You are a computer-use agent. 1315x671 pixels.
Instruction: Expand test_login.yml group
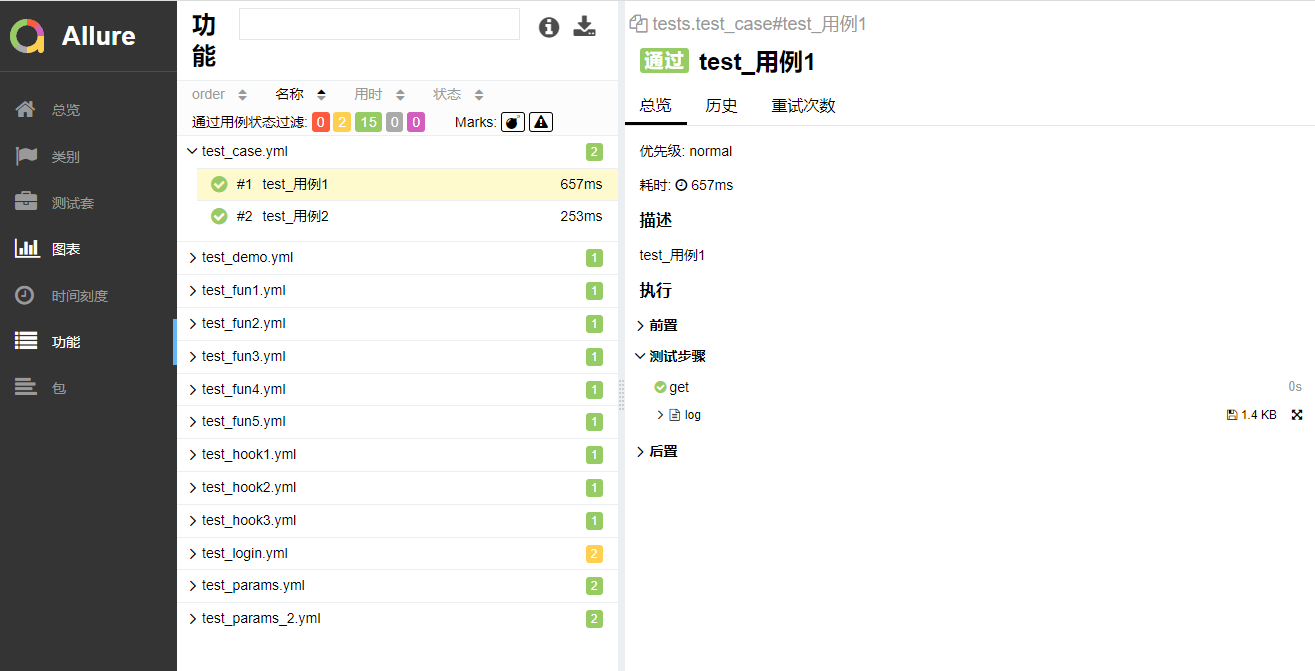tap(398, 554)
